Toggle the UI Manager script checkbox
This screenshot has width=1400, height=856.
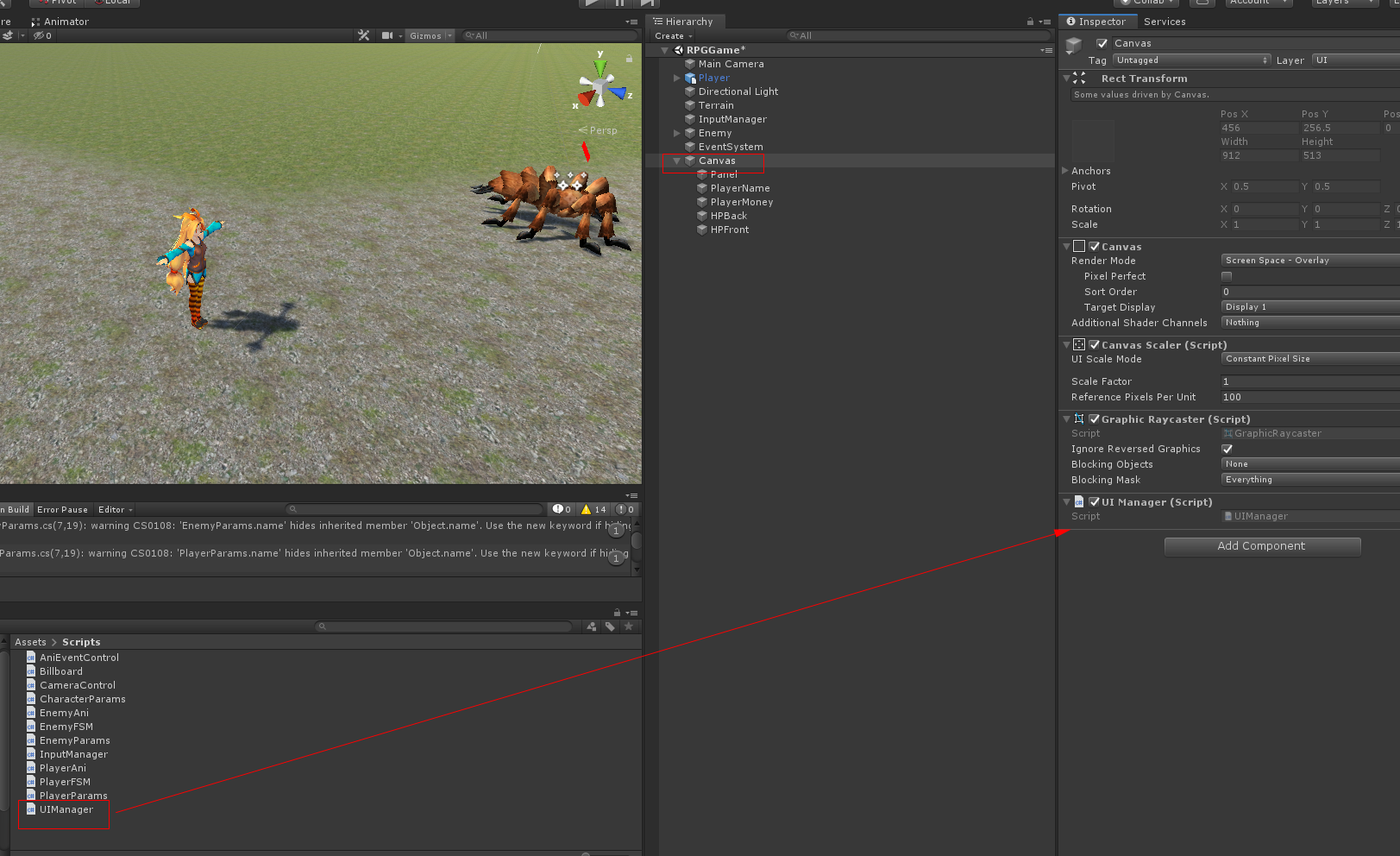(1094, 501)
